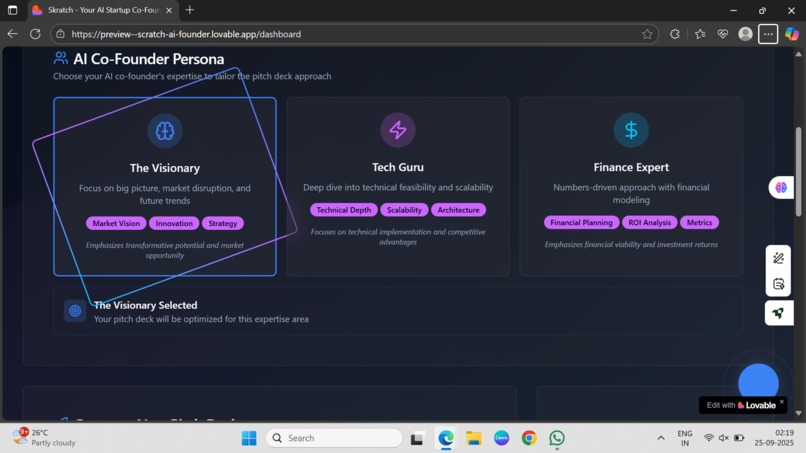Viewport: 806px width, 453px height.
Task: Open Task View on taskbar
Action: (416, 439)
